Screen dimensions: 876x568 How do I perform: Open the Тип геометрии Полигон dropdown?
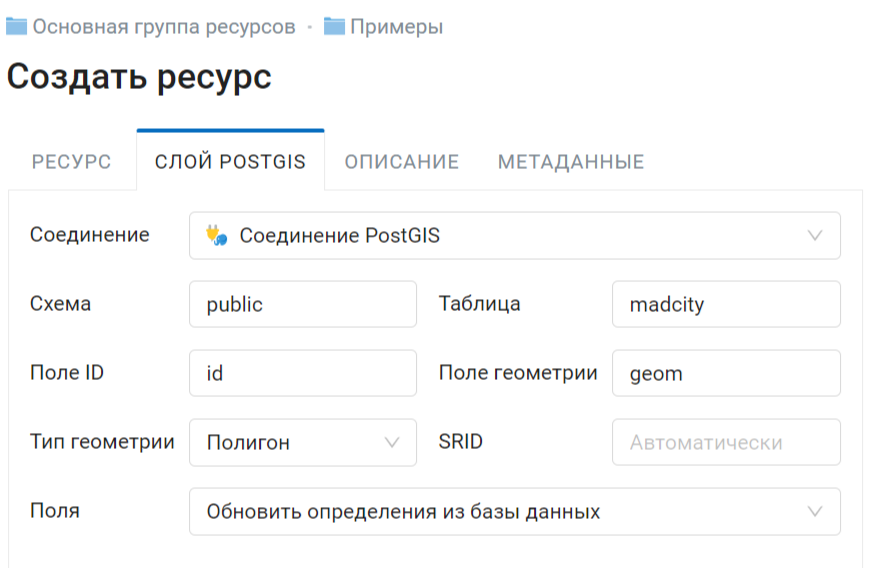pos(303,442)
